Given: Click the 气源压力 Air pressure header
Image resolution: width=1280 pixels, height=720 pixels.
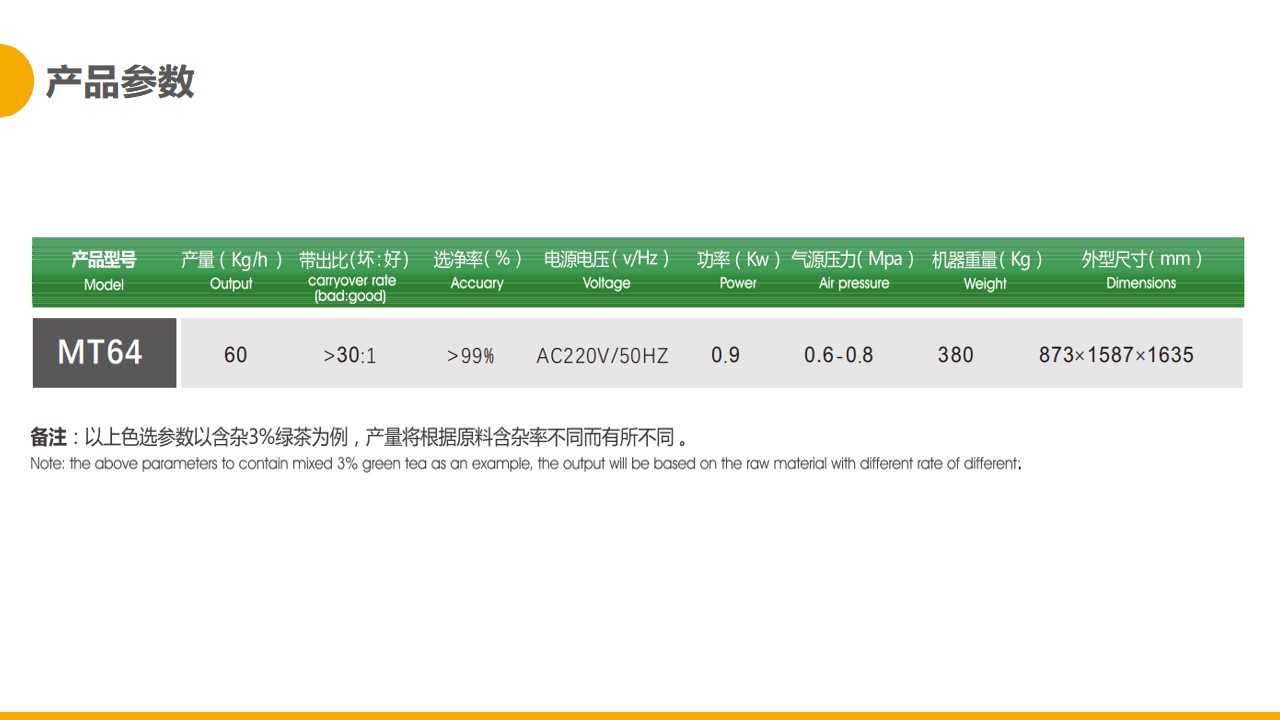Looking at the screenshot, I should point(855,270).
